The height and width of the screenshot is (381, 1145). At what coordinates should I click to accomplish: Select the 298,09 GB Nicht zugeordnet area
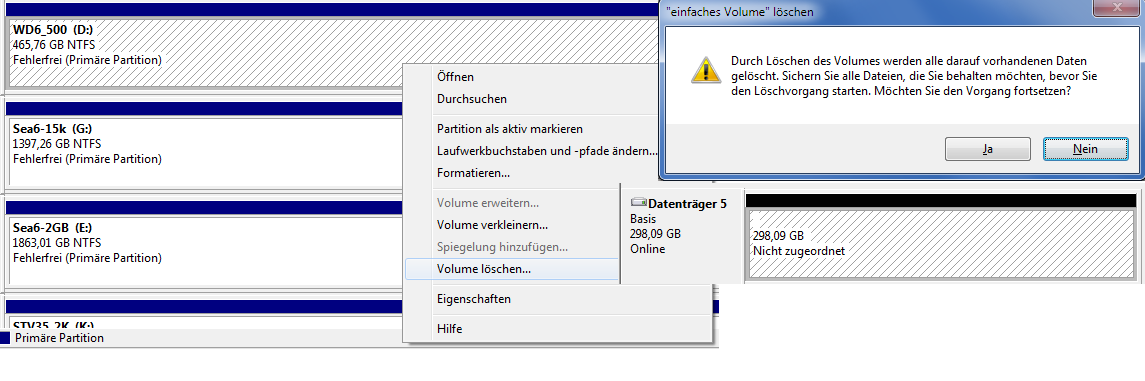tap(941, 243)
